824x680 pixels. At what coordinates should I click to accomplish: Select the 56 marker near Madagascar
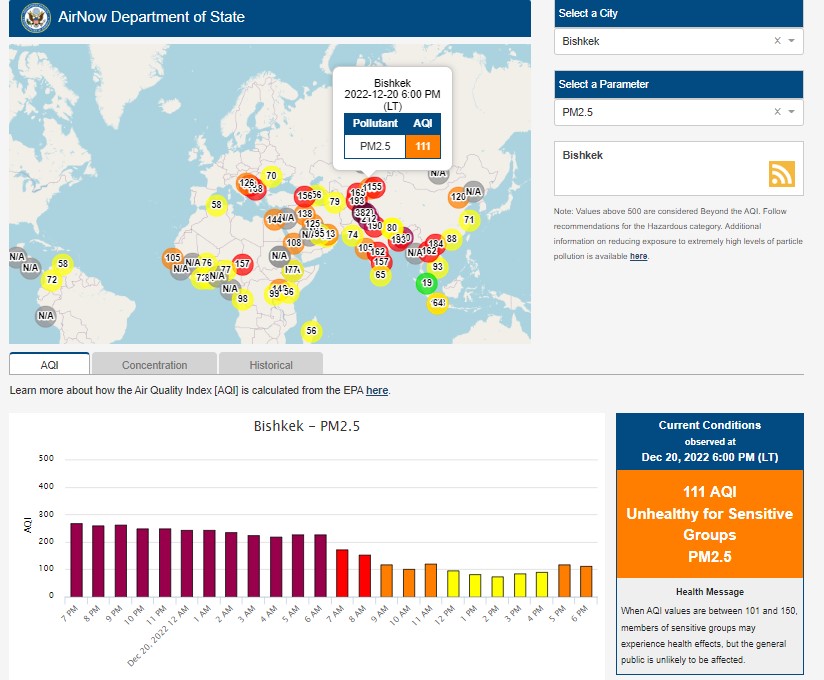(x=311, y=331)
